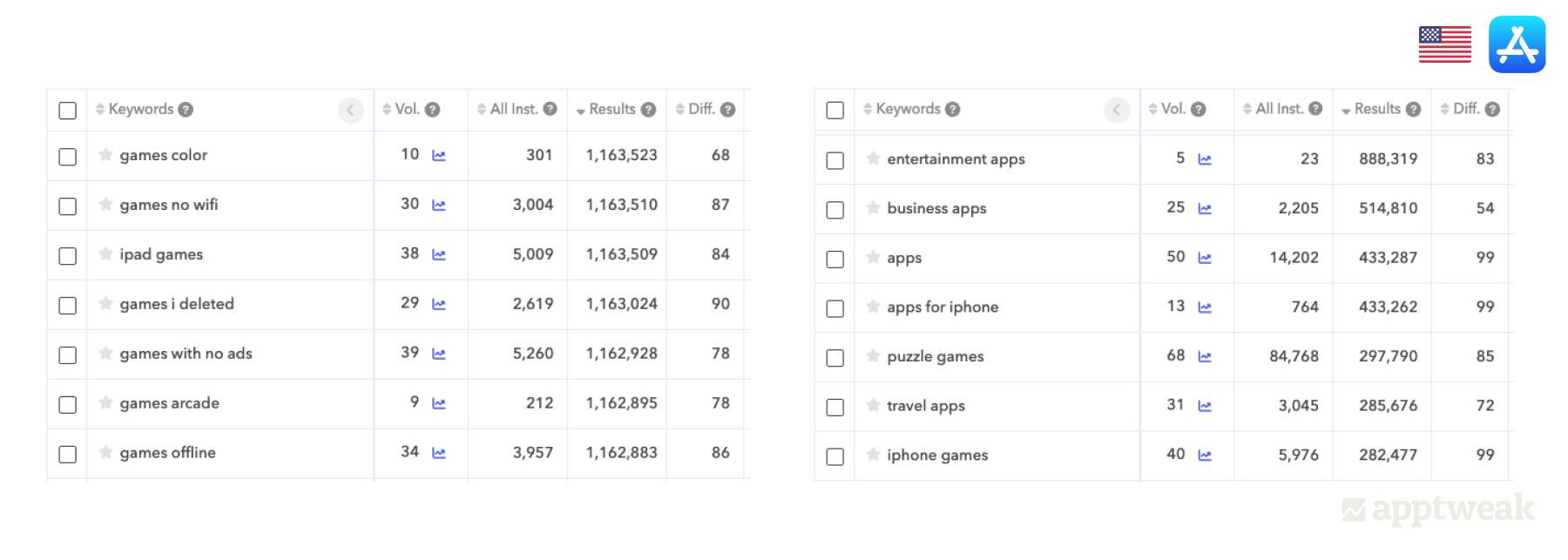The height and width of the screenshot is (560, 1568).
Task: Collapse right table Keywords column chevron
Action: (1117, 110)
